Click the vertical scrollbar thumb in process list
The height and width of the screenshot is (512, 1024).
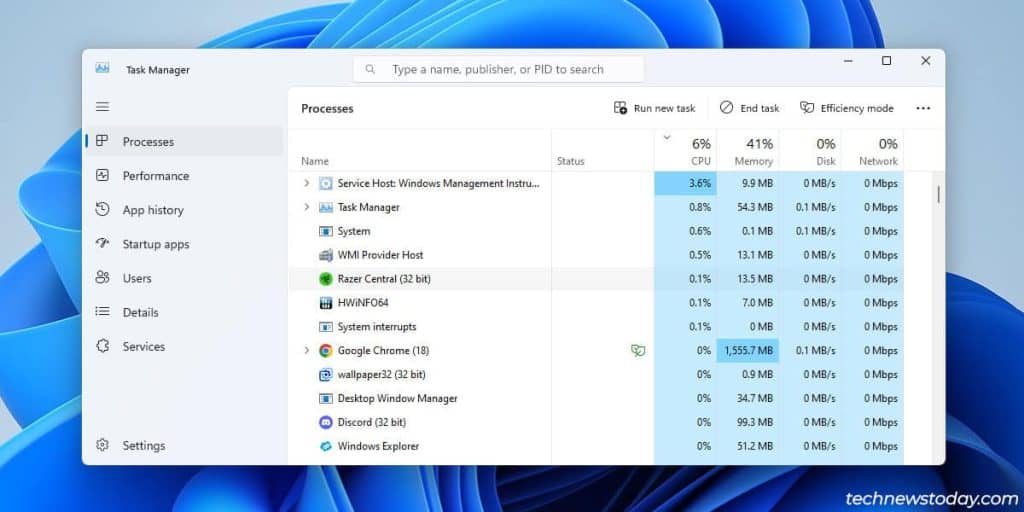click(x=938, y=194)
